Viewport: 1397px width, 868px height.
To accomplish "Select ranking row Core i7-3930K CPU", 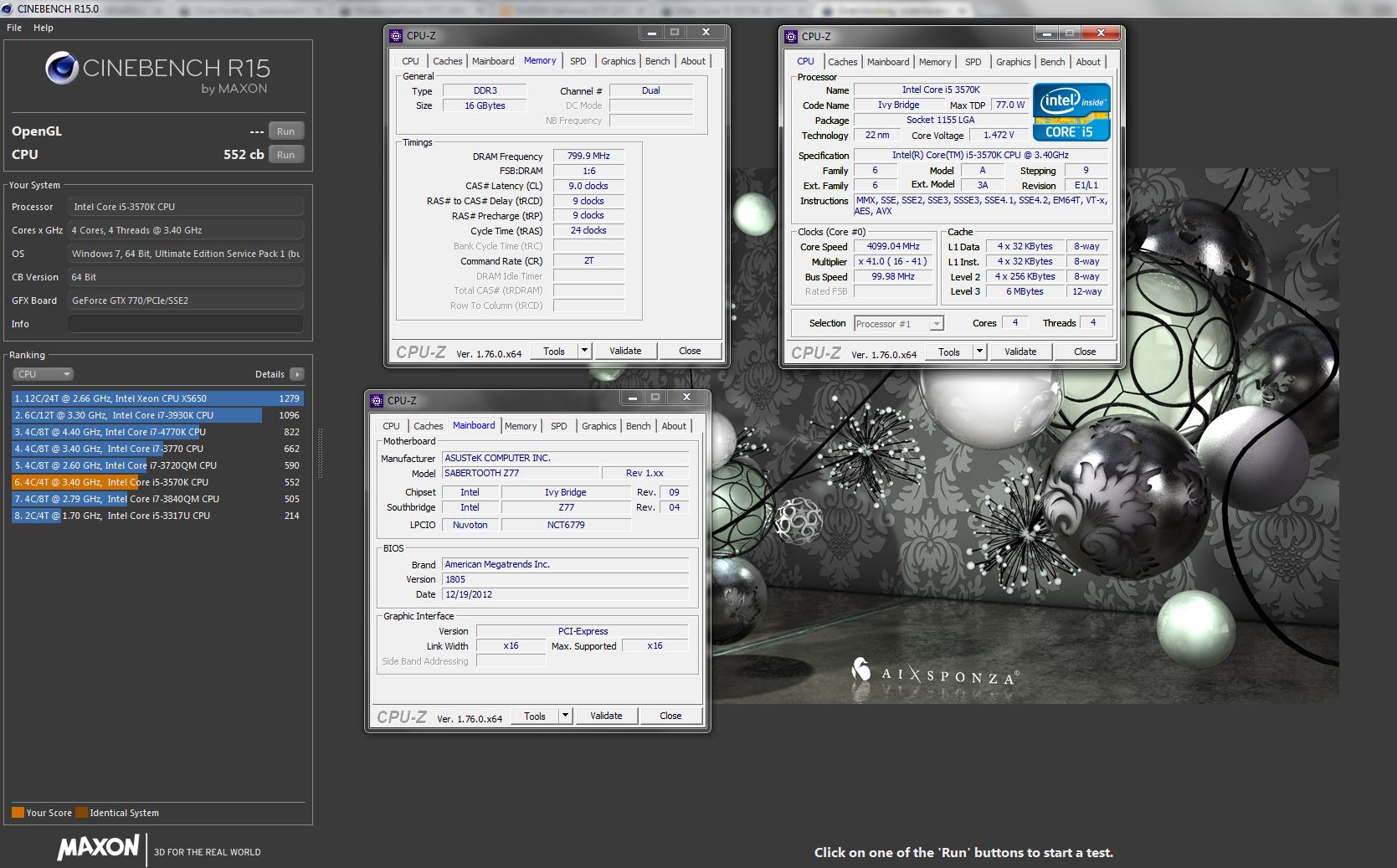I will coord(157,415).
